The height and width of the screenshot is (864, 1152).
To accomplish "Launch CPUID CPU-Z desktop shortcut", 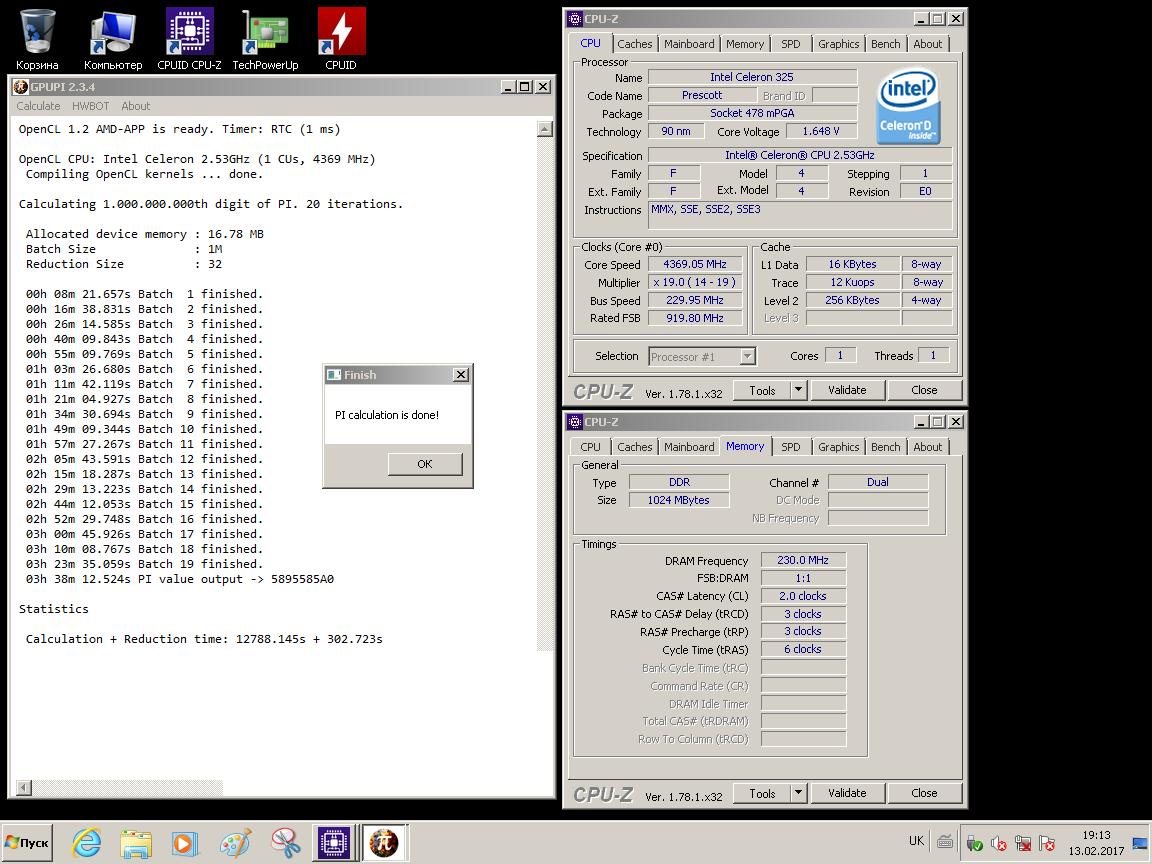I will coord(189,39).
